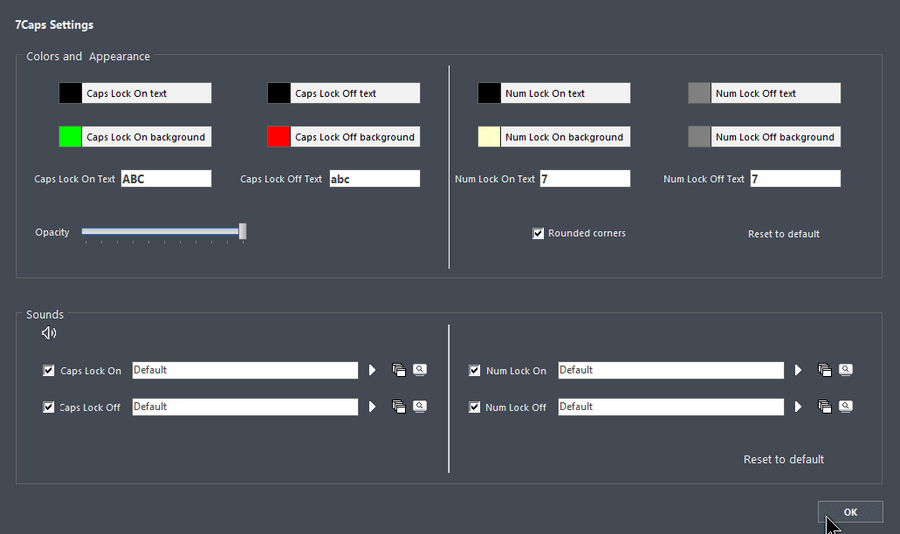This screenshot has height=534, width=900.
Task: Confirm settings with the OK button
Action: (x=851, y=512)
